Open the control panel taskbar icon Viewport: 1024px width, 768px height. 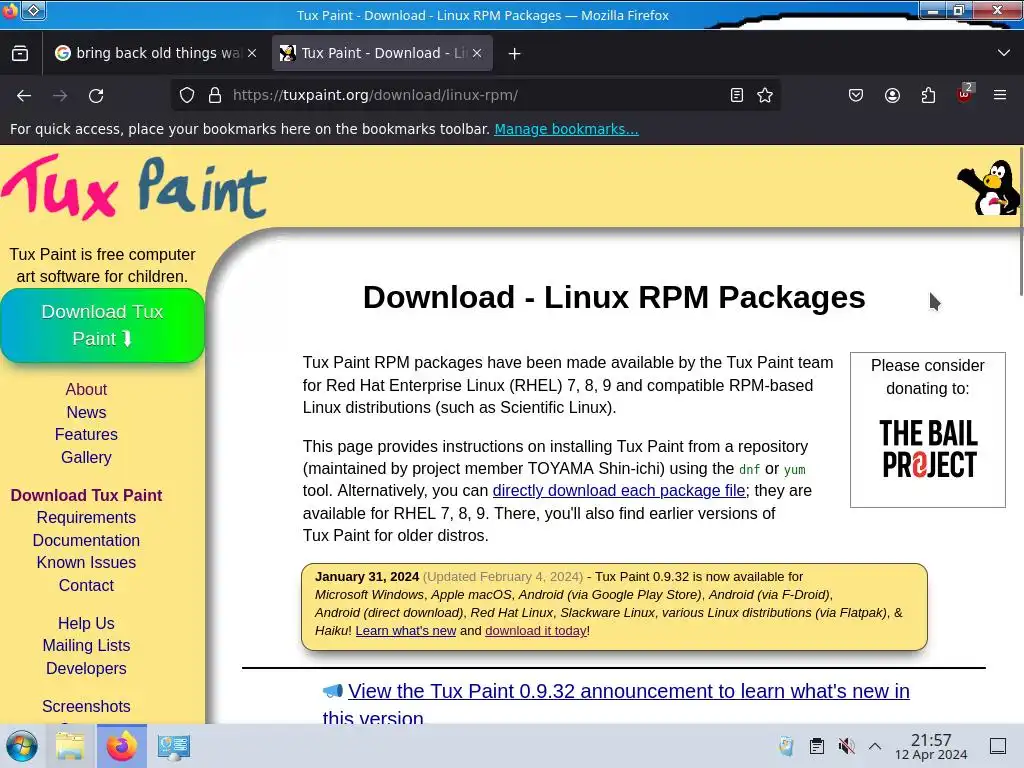pyautogui.click(x=174, y=746)
